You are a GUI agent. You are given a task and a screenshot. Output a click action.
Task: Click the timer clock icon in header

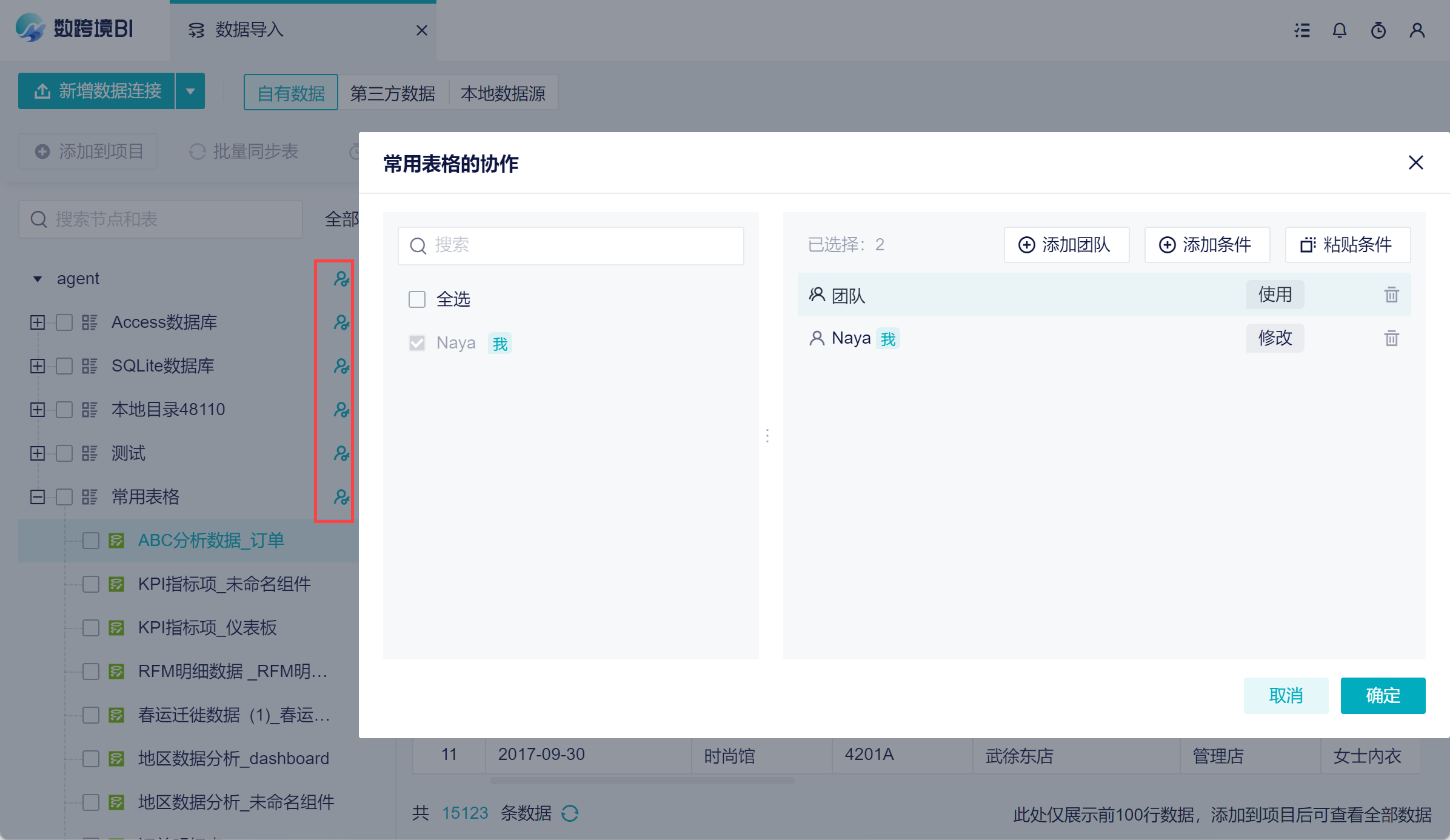1378,30
